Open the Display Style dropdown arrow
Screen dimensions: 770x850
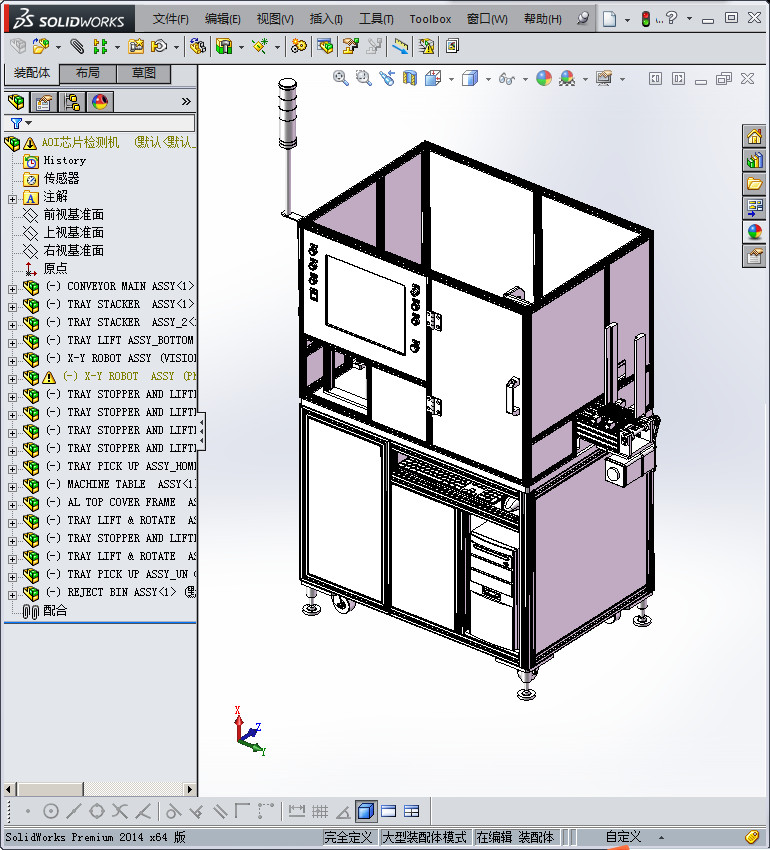pos(488,80)
